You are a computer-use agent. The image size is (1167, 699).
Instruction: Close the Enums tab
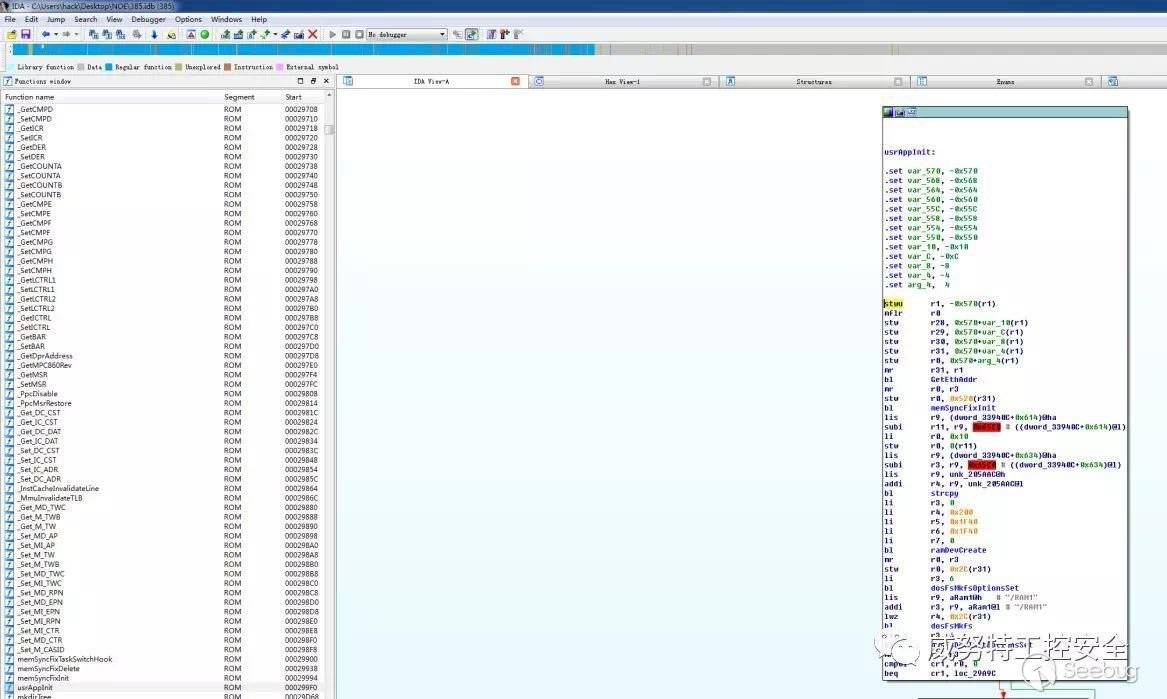click(x=1089, y=81)
